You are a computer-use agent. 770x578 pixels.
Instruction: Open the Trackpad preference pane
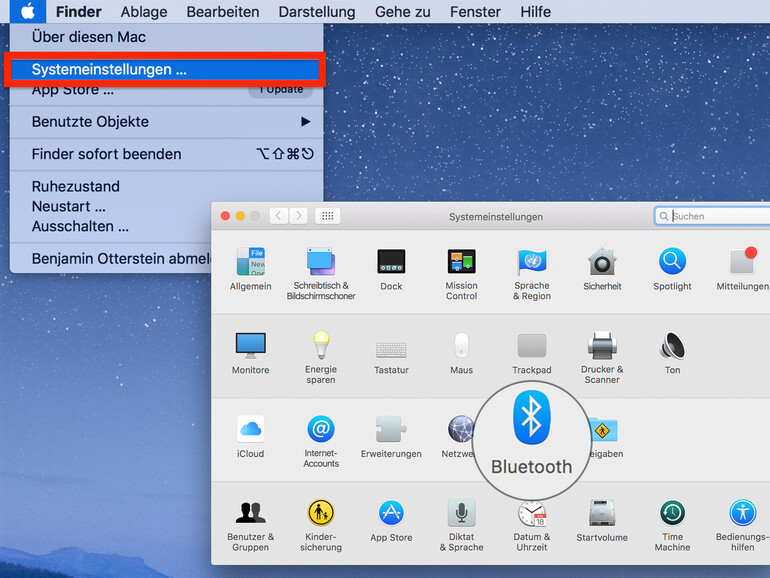[x=532, y=353]
